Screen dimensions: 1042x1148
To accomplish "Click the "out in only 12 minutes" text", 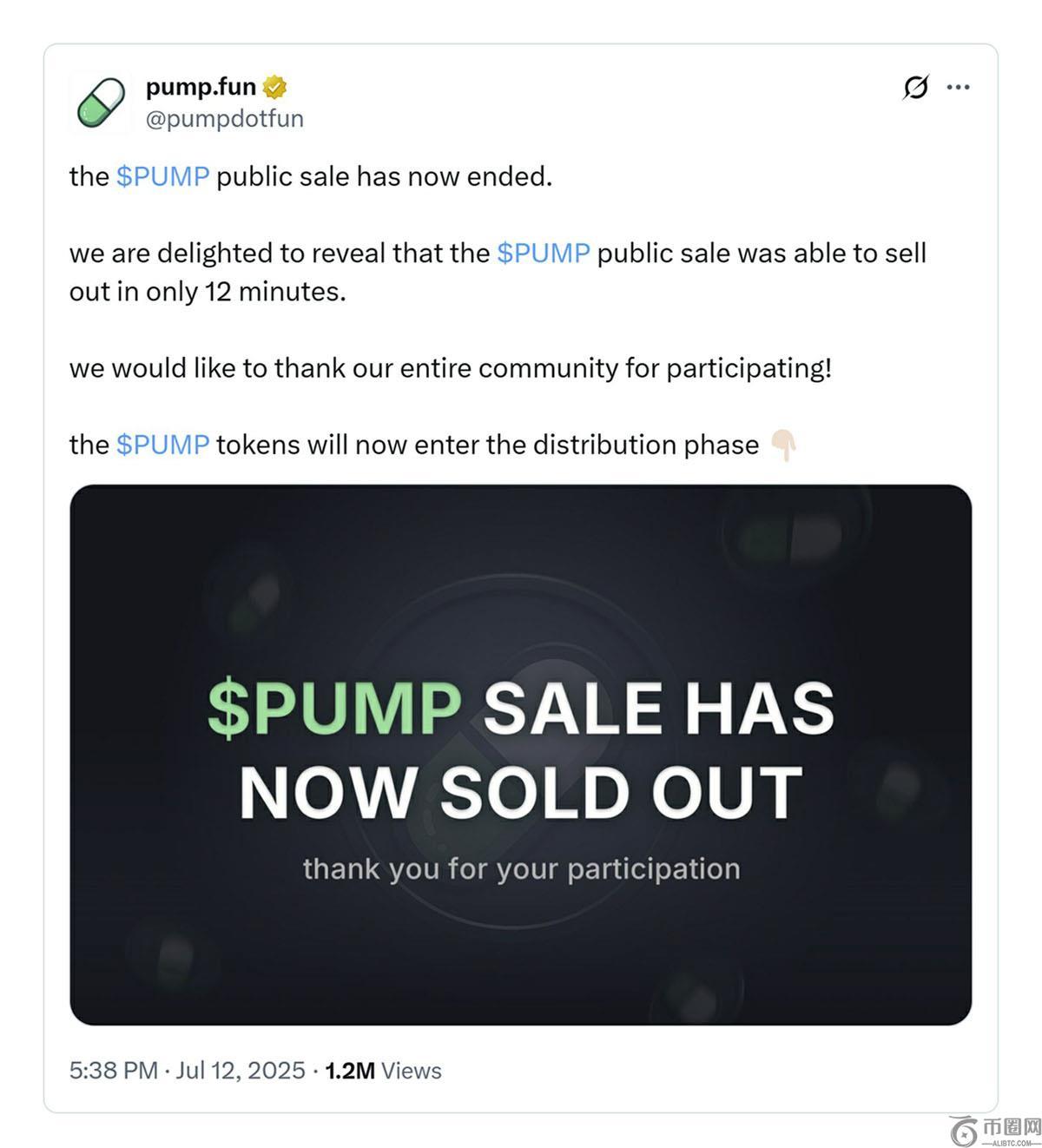I will 208,292.
